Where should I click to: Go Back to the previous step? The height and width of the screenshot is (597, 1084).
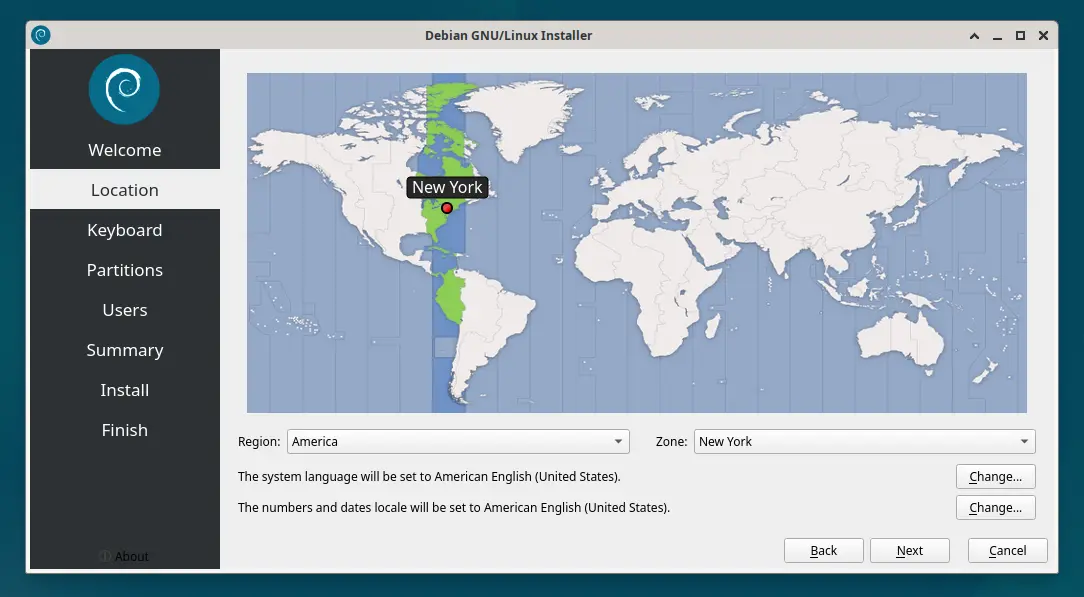[x=823, y=550]
